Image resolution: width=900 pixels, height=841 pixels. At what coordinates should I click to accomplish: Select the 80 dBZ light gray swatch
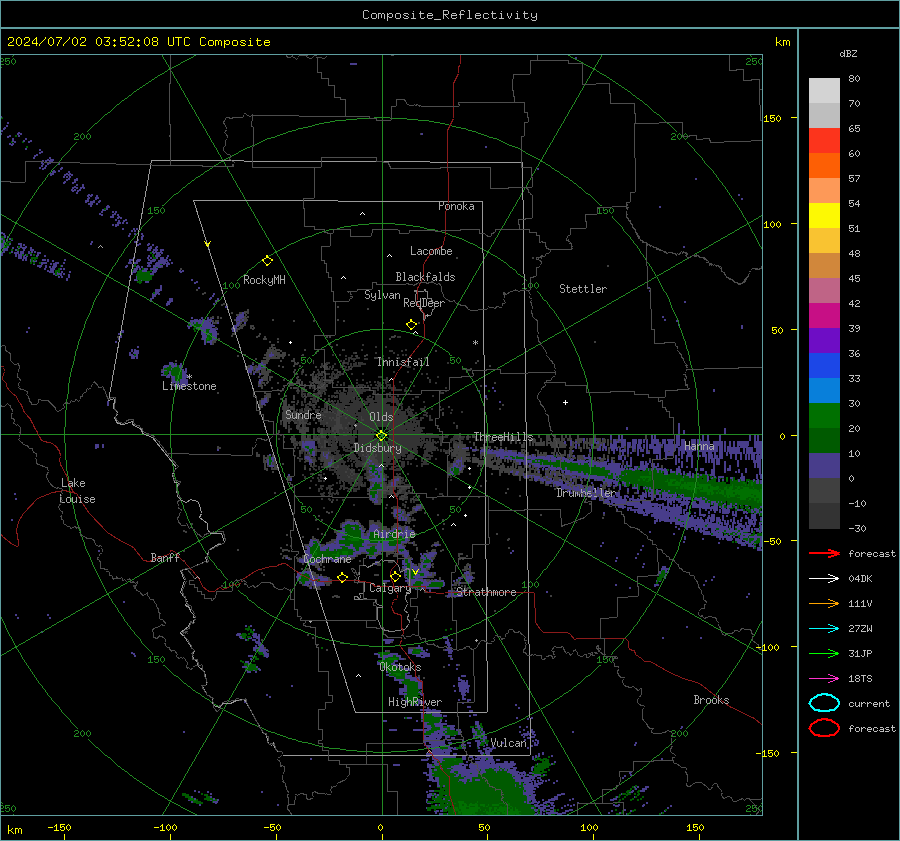824,90
